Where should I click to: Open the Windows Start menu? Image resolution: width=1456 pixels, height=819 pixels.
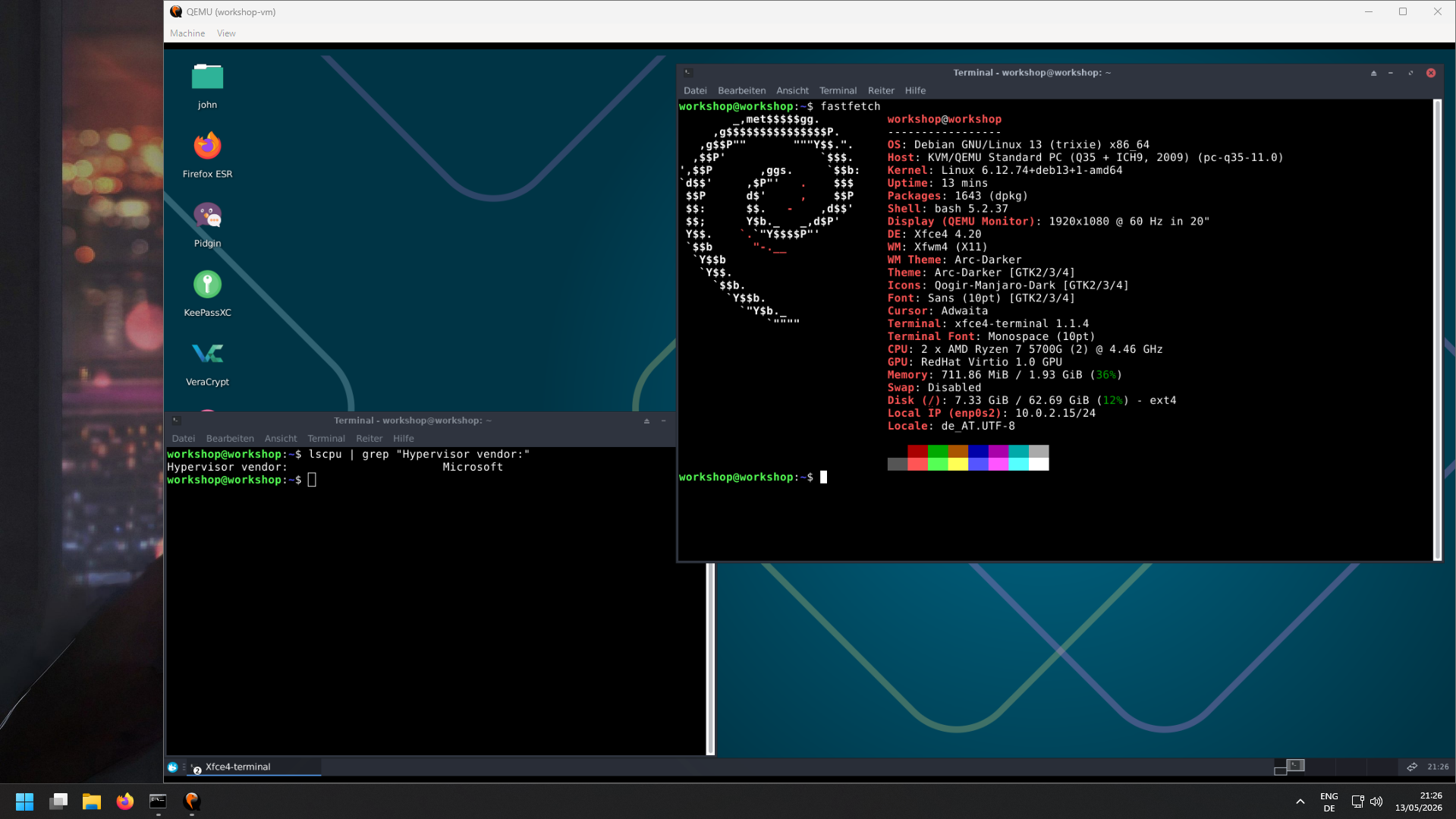click(x=24, y=802)
